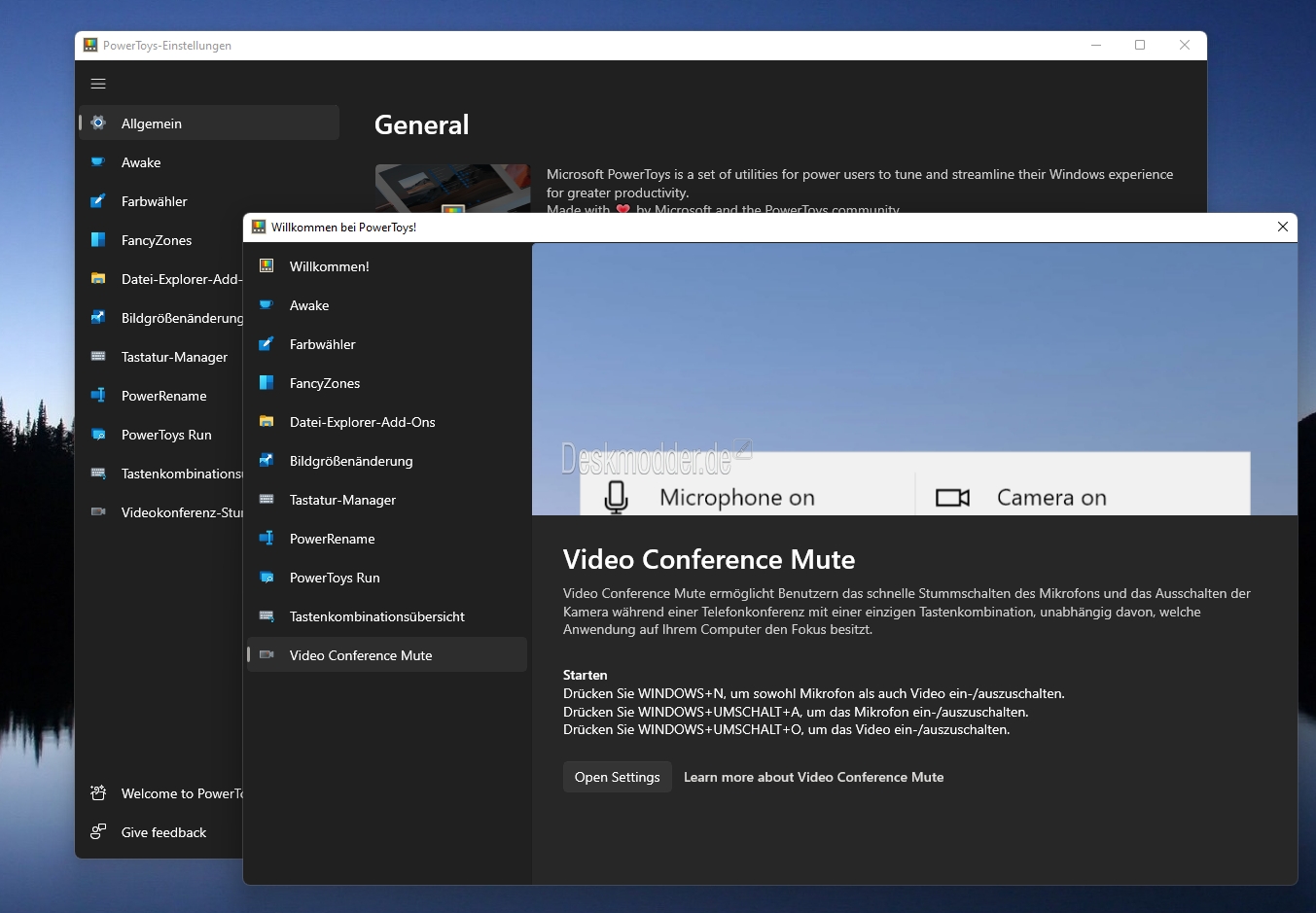Maximize the PowerToys-Einstellungen window

(1140, 45)
